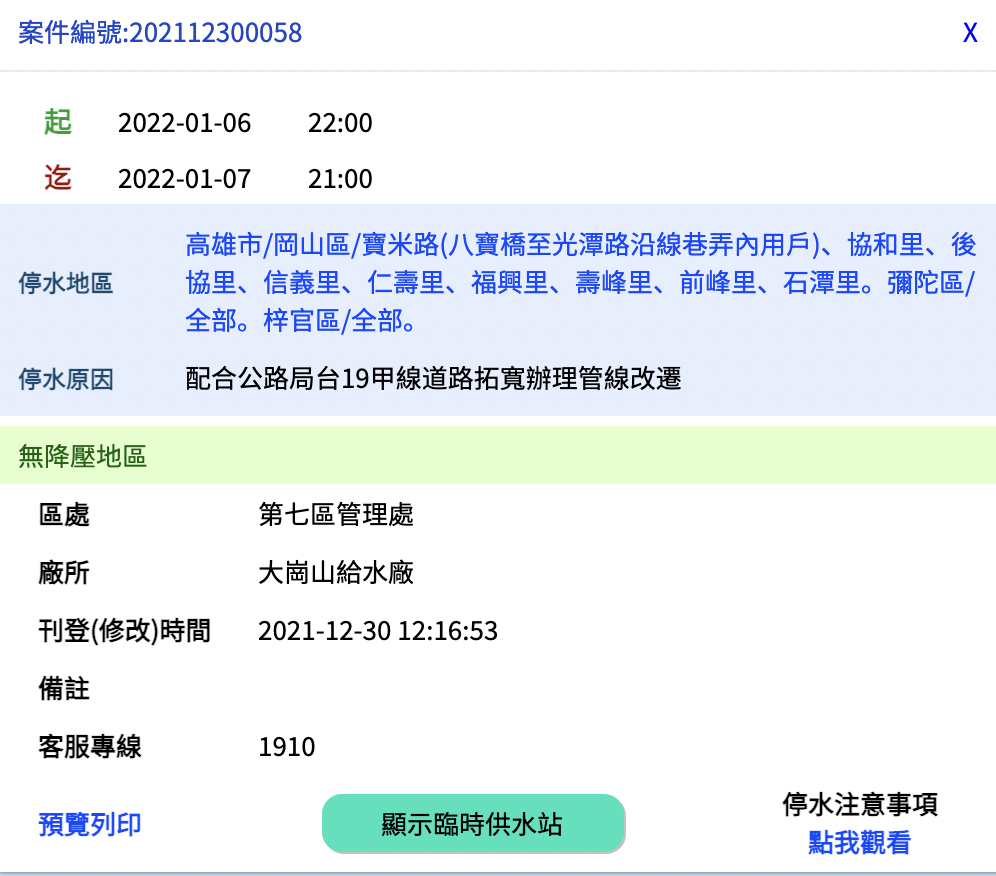Click the 刊登(修改)時間 label
This screenshot has width=996, height=876.
pos(124,631)
